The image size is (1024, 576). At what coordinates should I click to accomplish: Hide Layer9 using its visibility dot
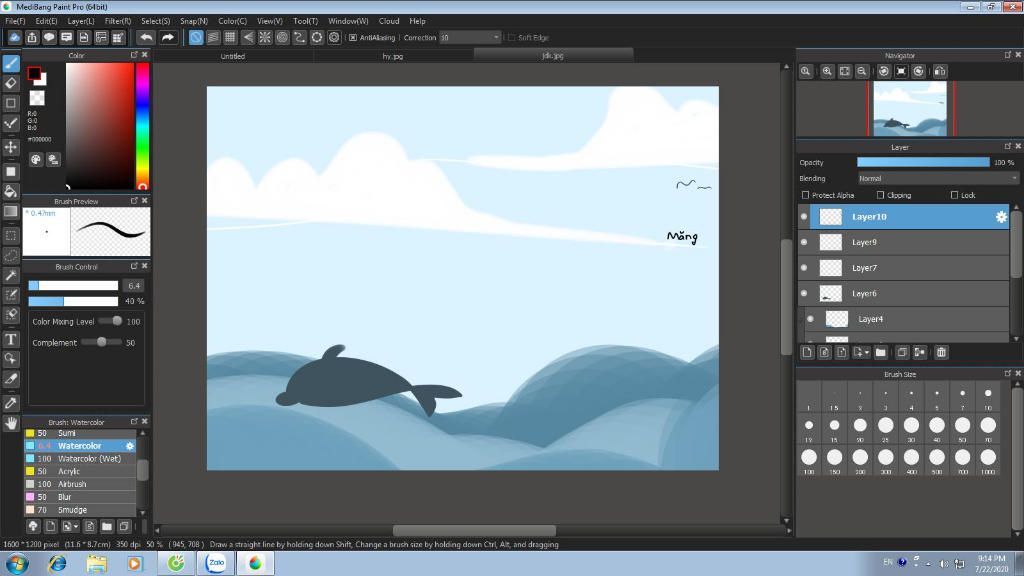tap(804, 242)
